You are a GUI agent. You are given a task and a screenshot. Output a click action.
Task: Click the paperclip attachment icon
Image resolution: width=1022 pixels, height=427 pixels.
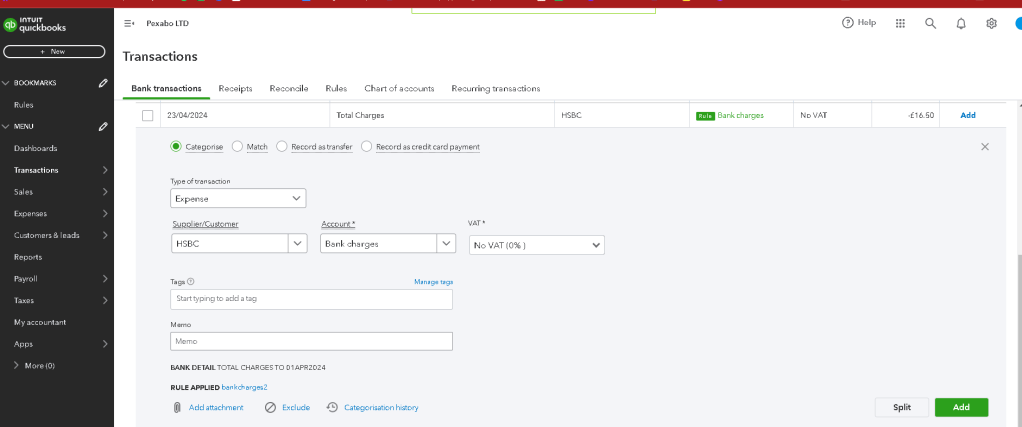click(x=177, y=407)
